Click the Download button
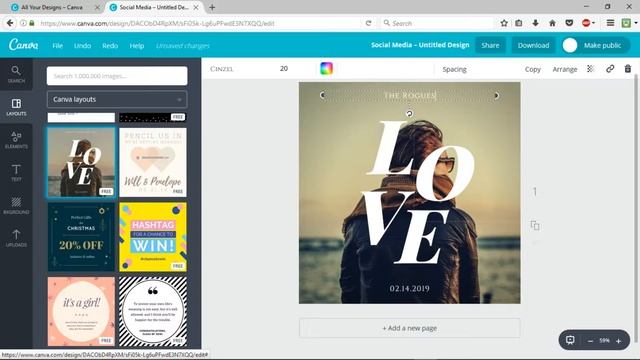This screenshot has height=360, width=640. 533,45
